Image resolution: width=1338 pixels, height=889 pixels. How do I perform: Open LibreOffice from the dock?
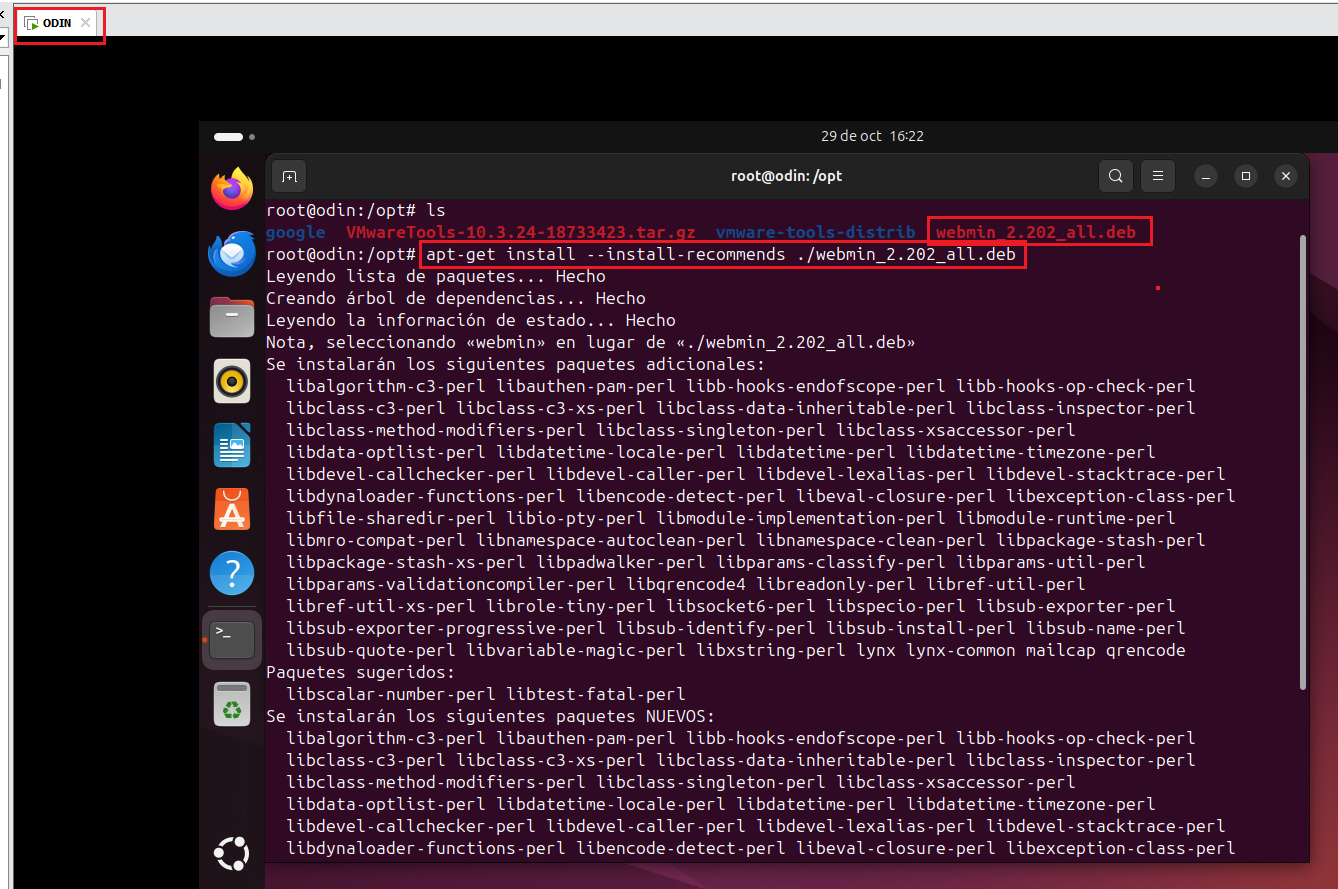click(x=231, y=445)
